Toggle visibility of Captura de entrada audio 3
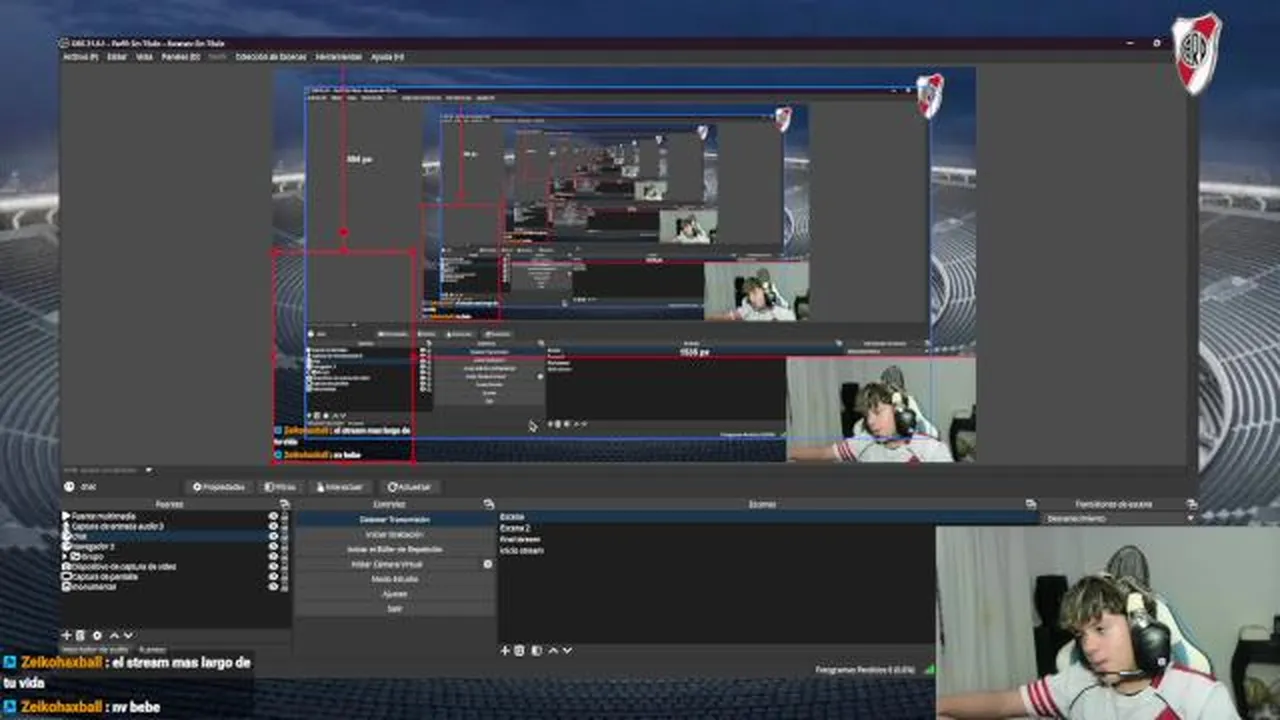This screenshot has width=1280, height=720. pyautogui.click(x=273, y=526)
